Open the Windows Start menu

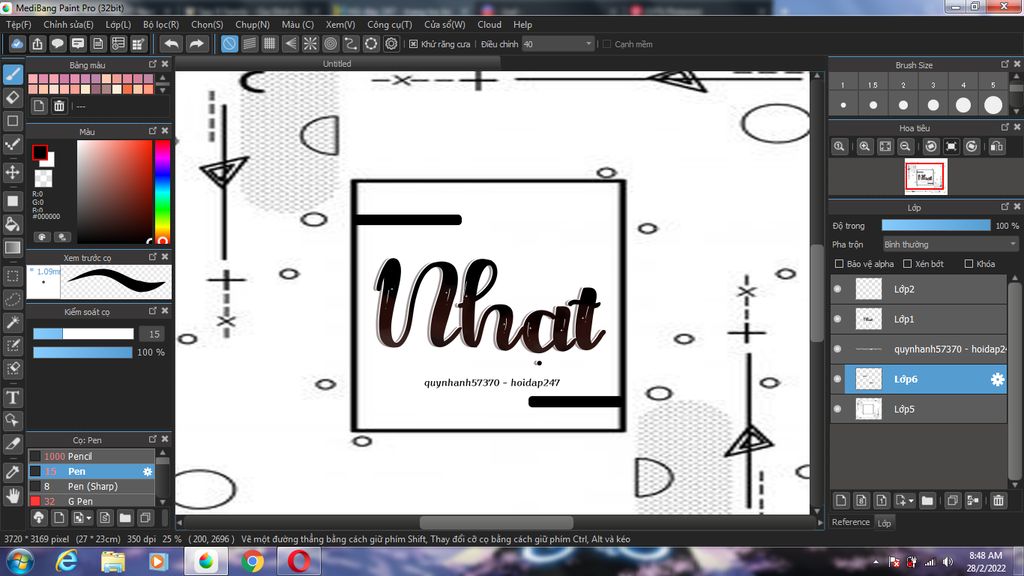click(20, 561)
